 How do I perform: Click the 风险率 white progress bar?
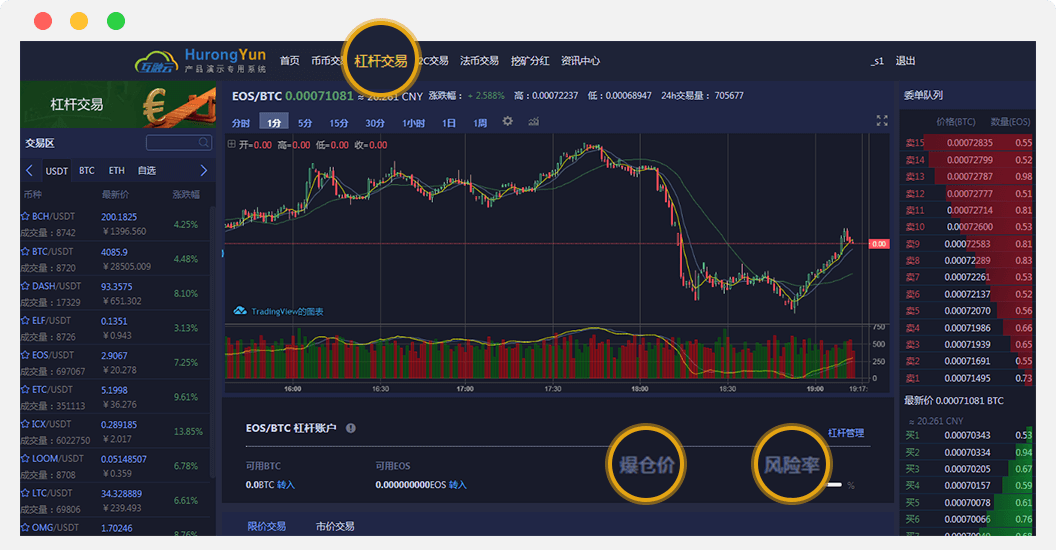point(834,484)
